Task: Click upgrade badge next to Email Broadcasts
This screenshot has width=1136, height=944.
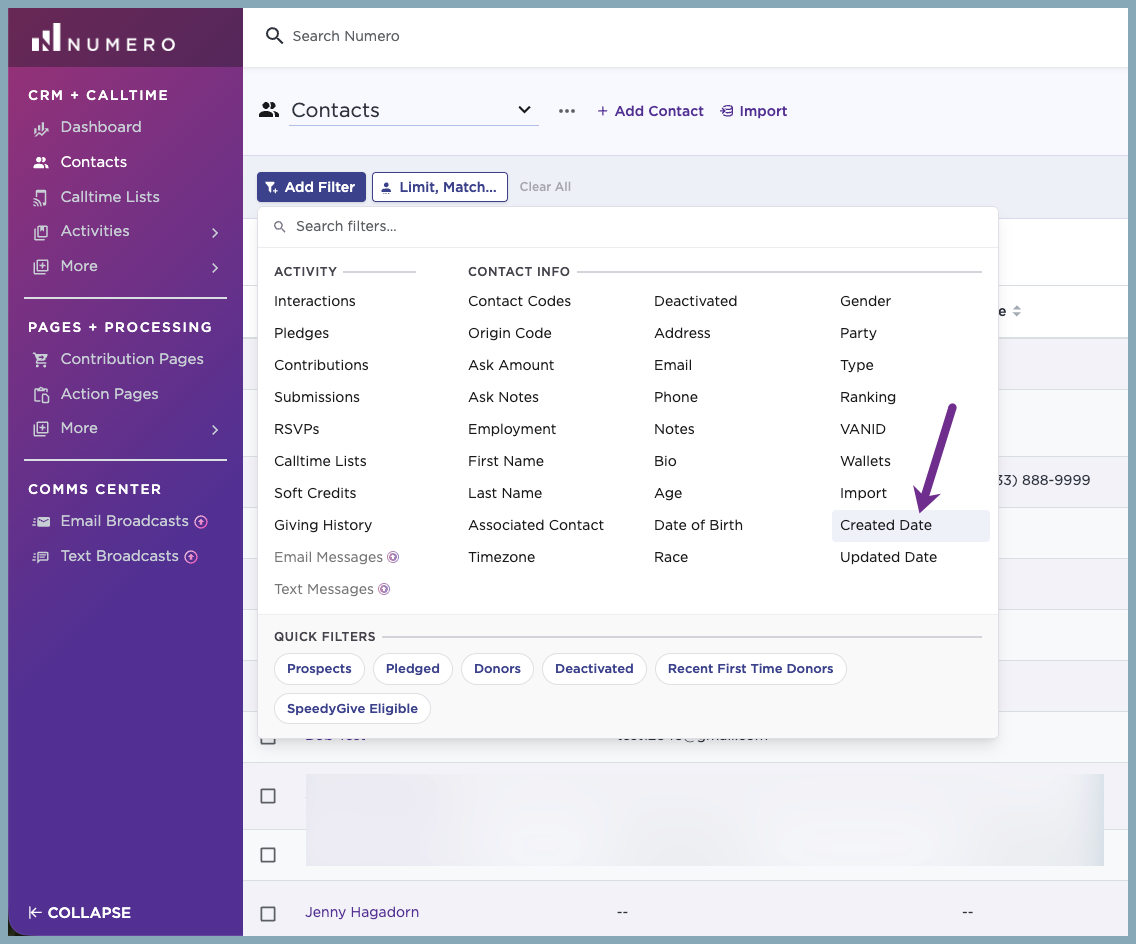Action: (201, 522)
